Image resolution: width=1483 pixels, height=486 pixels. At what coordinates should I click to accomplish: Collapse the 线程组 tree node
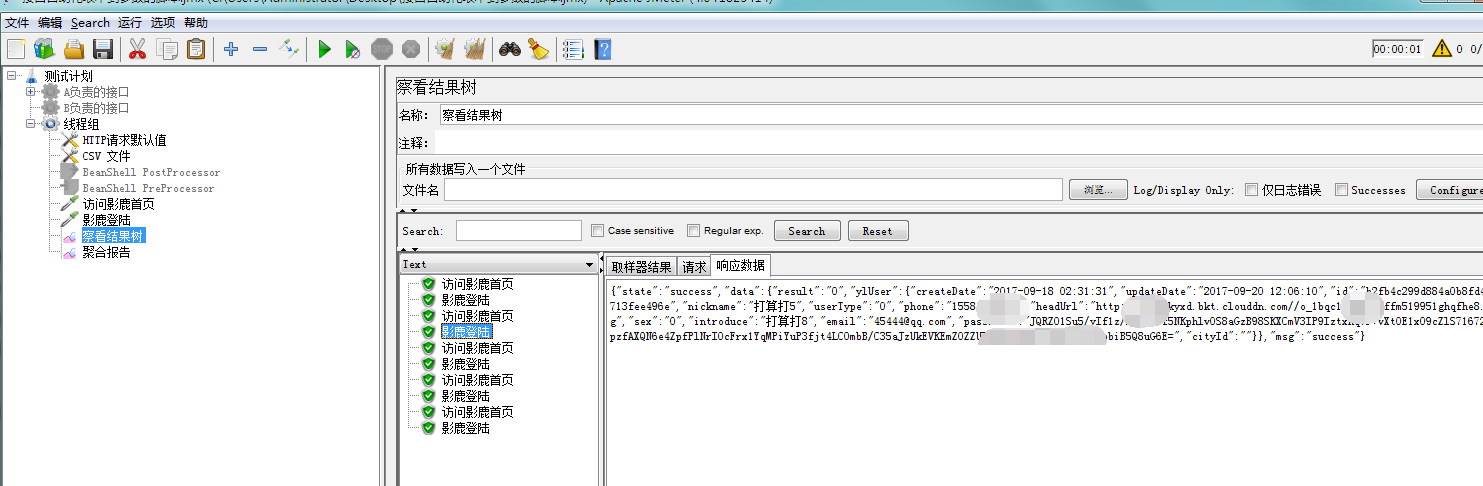coord(31,124)
